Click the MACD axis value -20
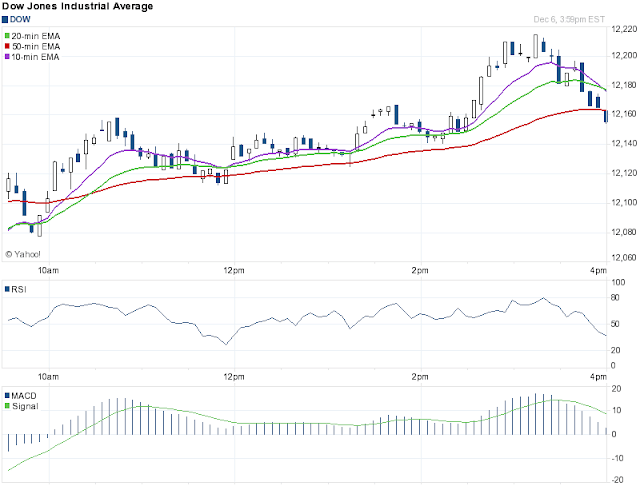 pyautogui.click(x=617, y=480)
